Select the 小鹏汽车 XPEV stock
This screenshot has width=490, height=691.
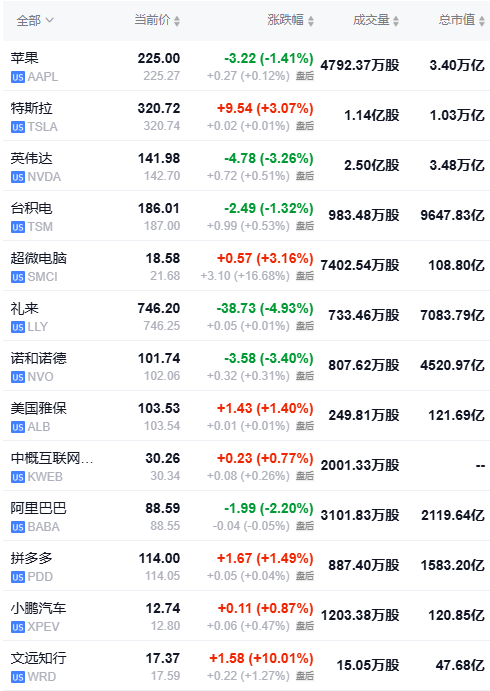tap(246, 616)
